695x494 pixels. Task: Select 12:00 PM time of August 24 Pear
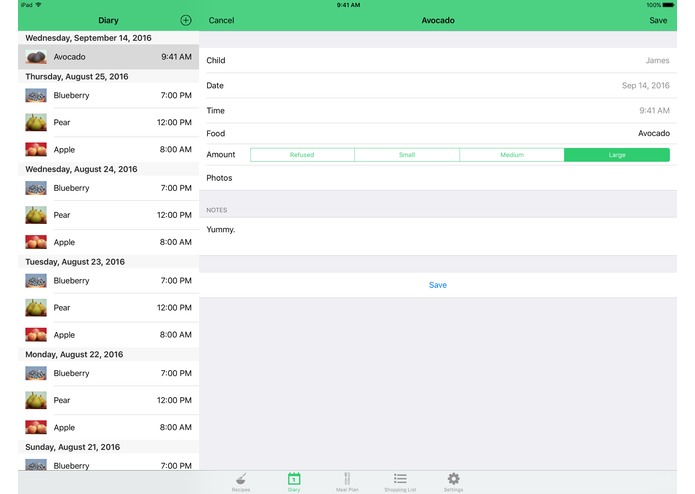pyautogui.click(x=174, y=215)
